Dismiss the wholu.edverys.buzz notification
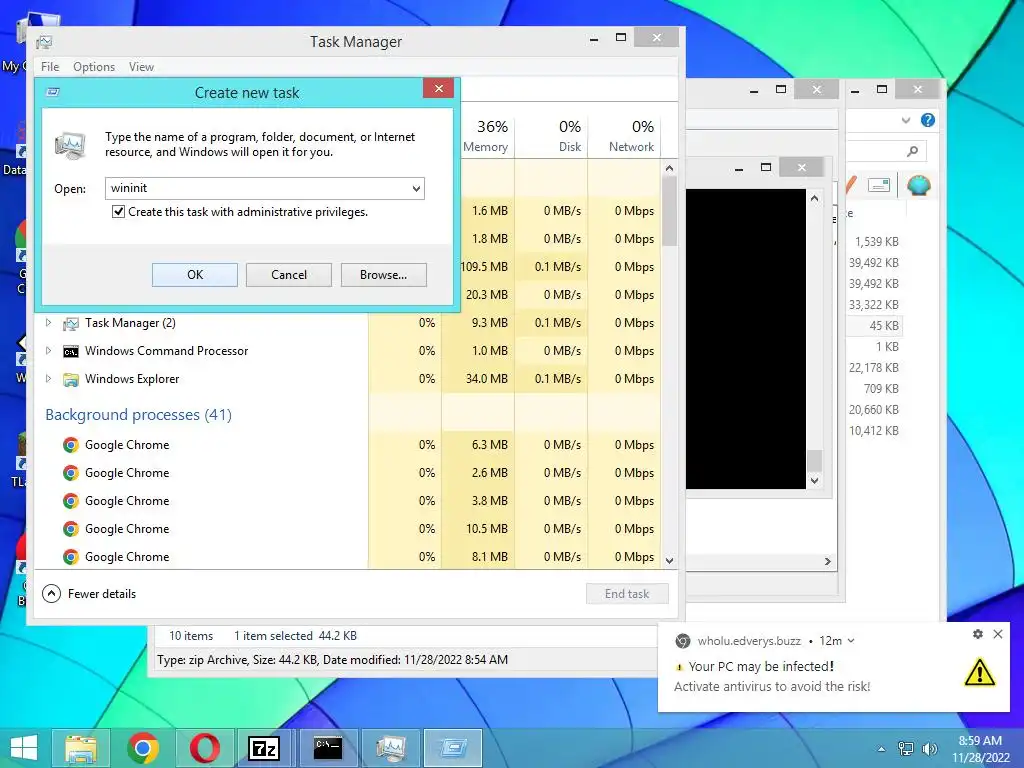Image resolution: width=1024 pixels, height=768 pixels. [998, 634]
